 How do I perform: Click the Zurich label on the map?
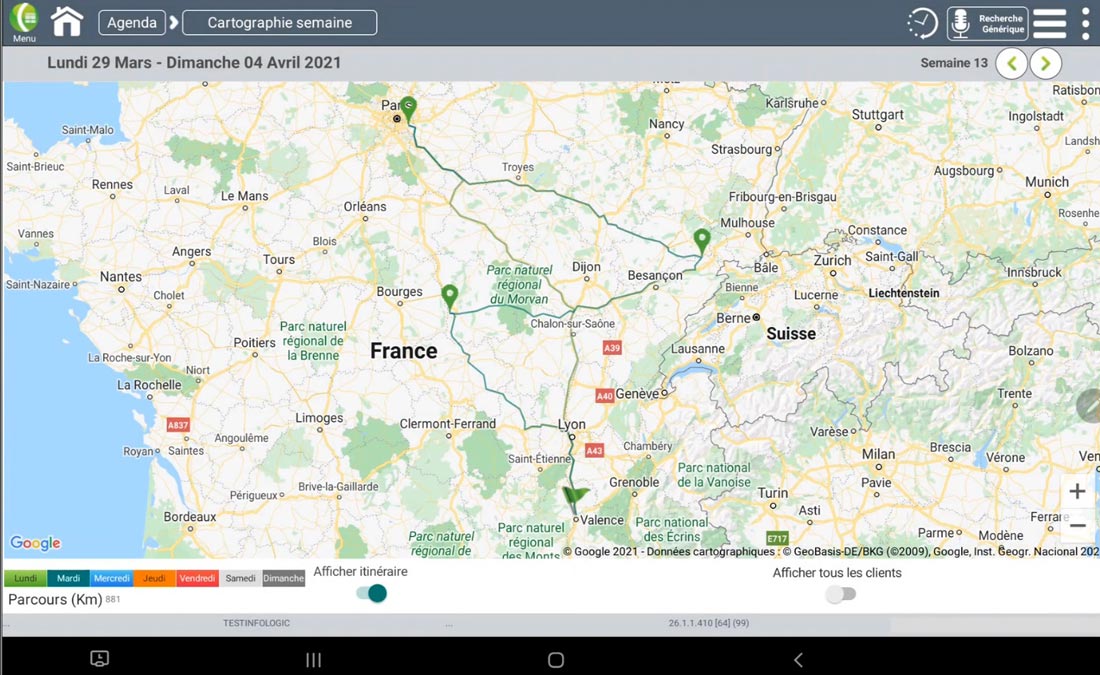833,260
